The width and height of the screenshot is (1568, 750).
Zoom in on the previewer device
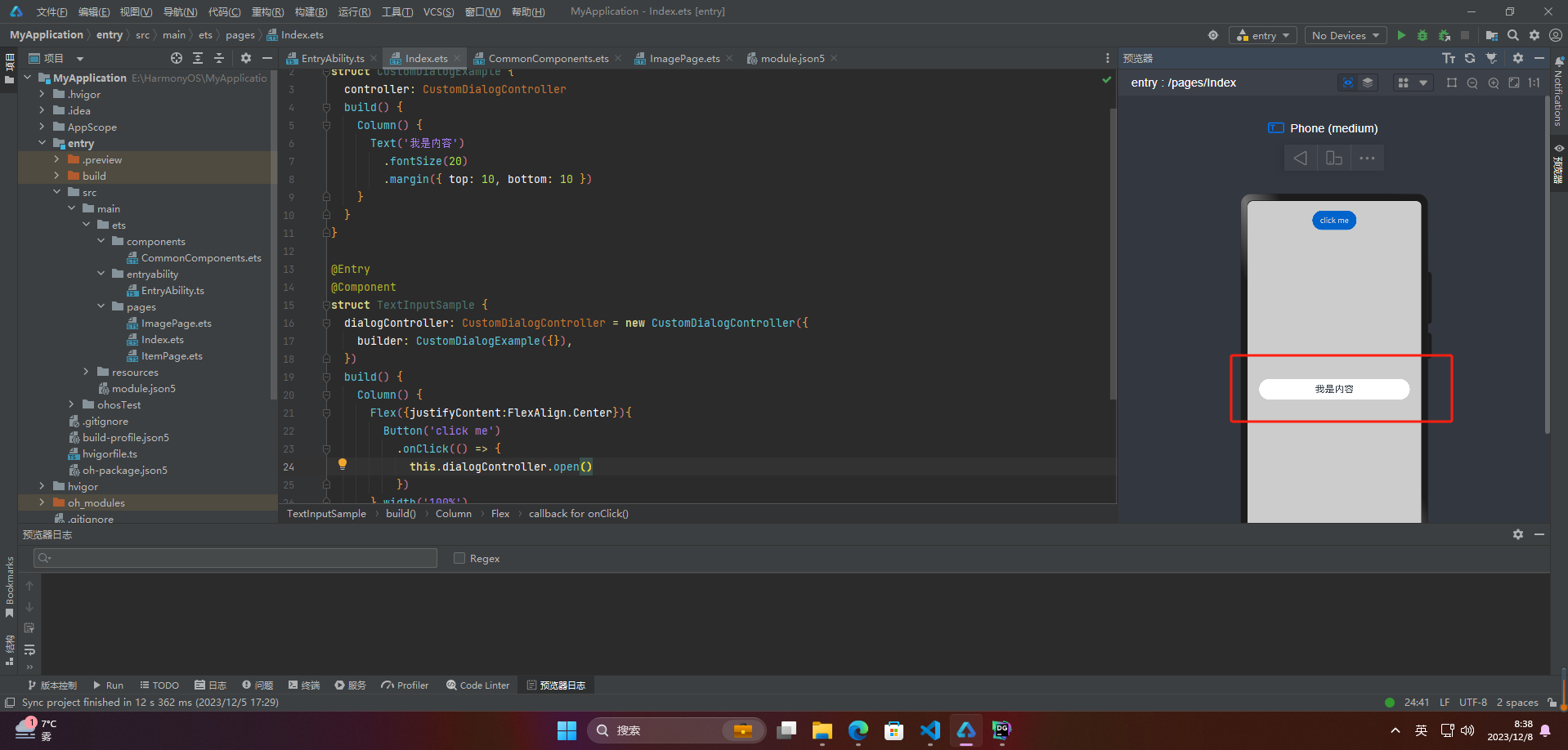click(1494, 83)
